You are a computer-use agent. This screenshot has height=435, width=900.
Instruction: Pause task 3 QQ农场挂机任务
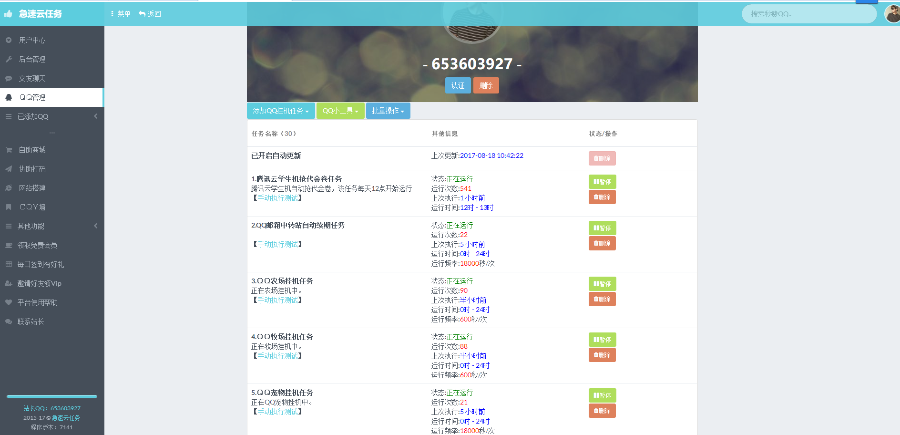(x=602, y=283)
